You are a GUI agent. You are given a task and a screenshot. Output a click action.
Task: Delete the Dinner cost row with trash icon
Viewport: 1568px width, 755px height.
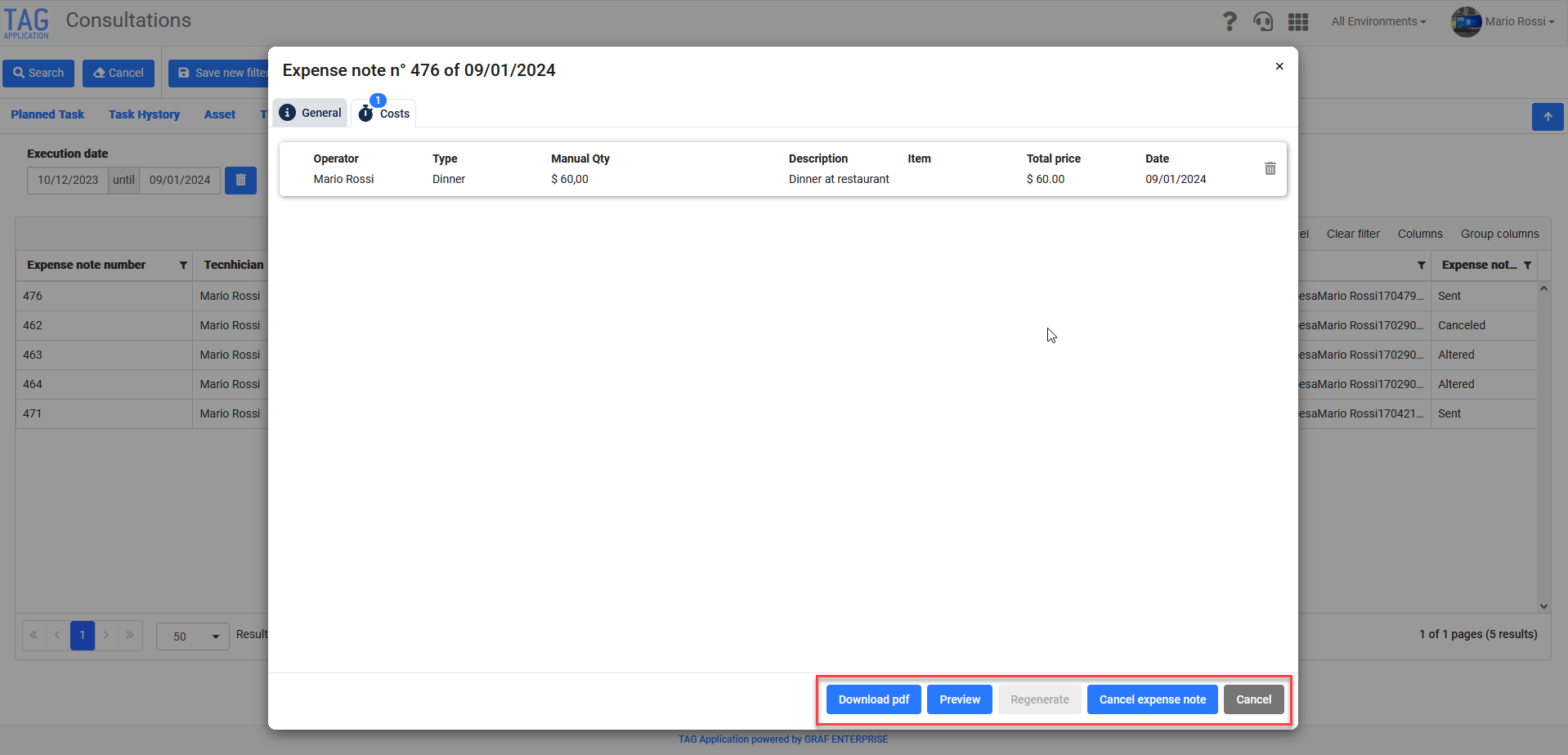pyautogui.click(x=1270, y=168)
